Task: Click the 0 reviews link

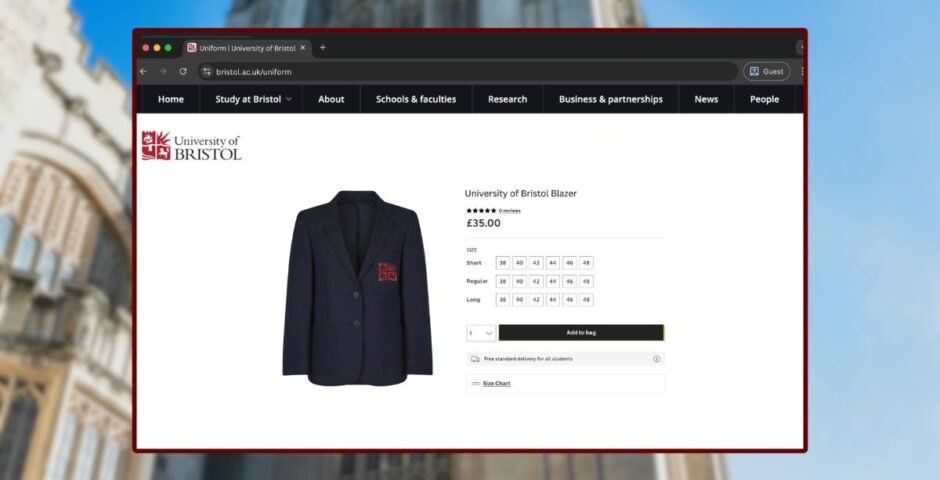Action: pyautogui.click(x=510, y=211)
